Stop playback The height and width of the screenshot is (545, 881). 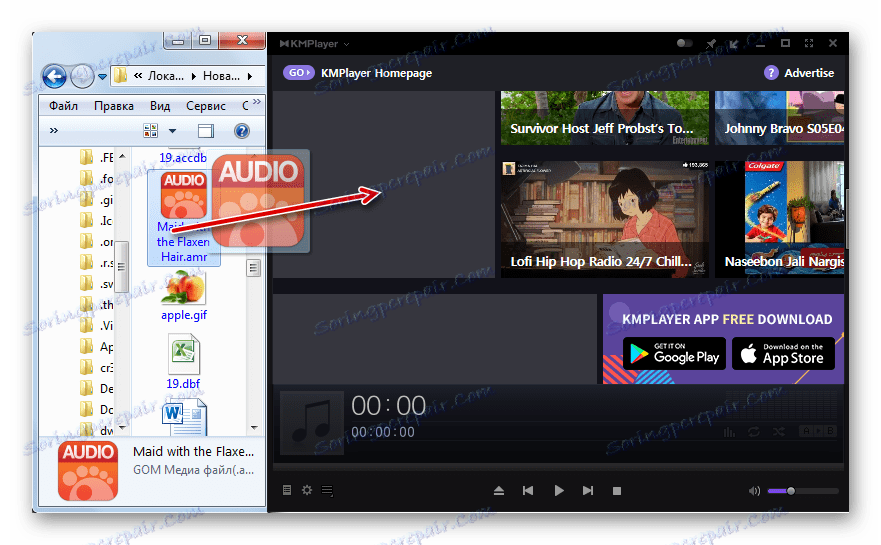[617, 490]
